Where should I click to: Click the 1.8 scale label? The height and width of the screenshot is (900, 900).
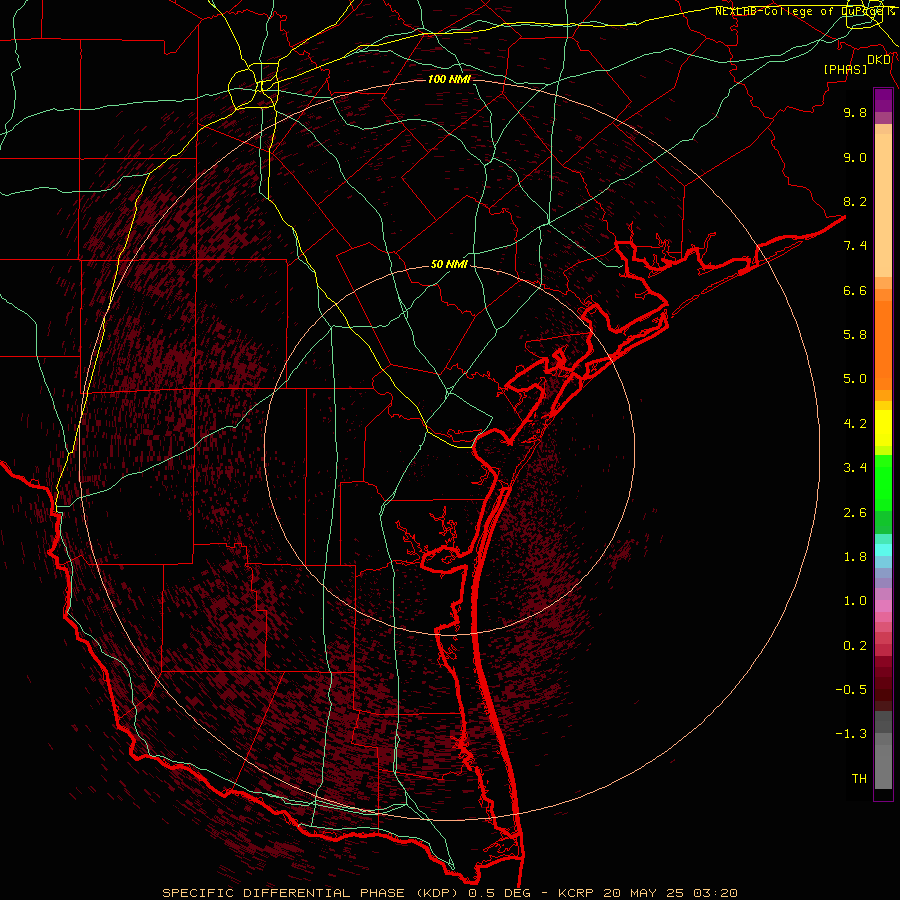pos(855,557)
